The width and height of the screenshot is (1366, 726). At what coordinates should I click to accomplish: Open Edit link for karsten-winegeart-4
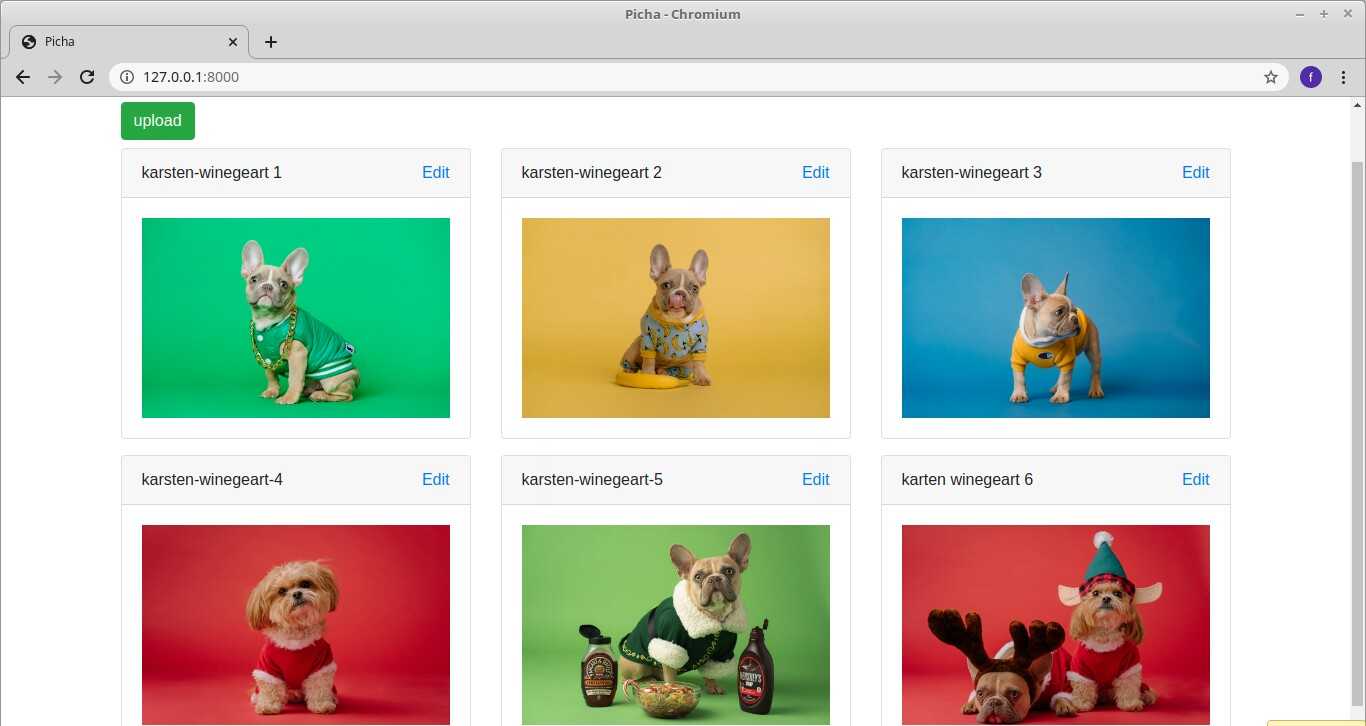tap(435, 479)
